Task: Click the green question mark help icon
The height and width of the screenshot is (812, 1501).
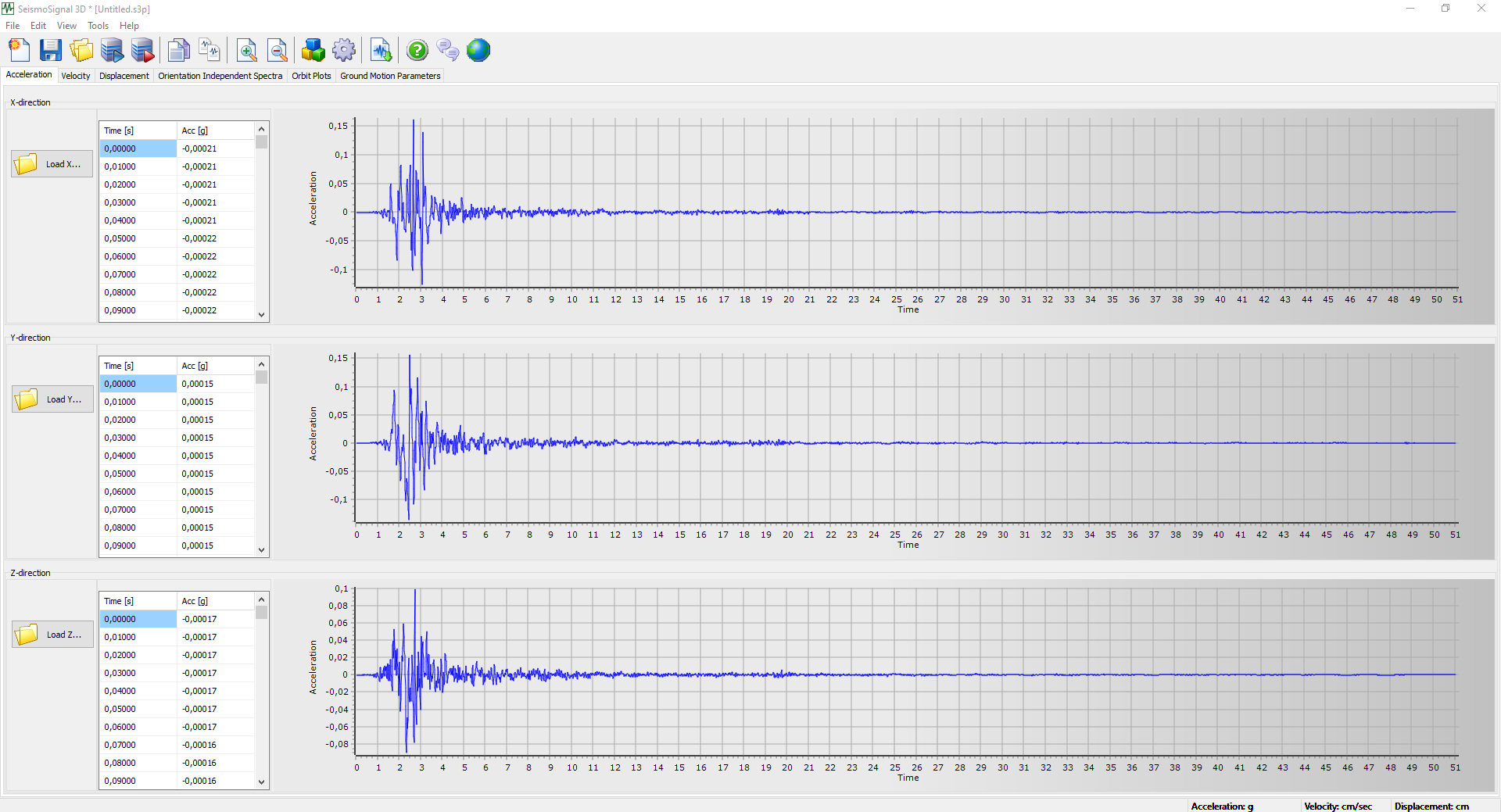Action: point(417,51)
